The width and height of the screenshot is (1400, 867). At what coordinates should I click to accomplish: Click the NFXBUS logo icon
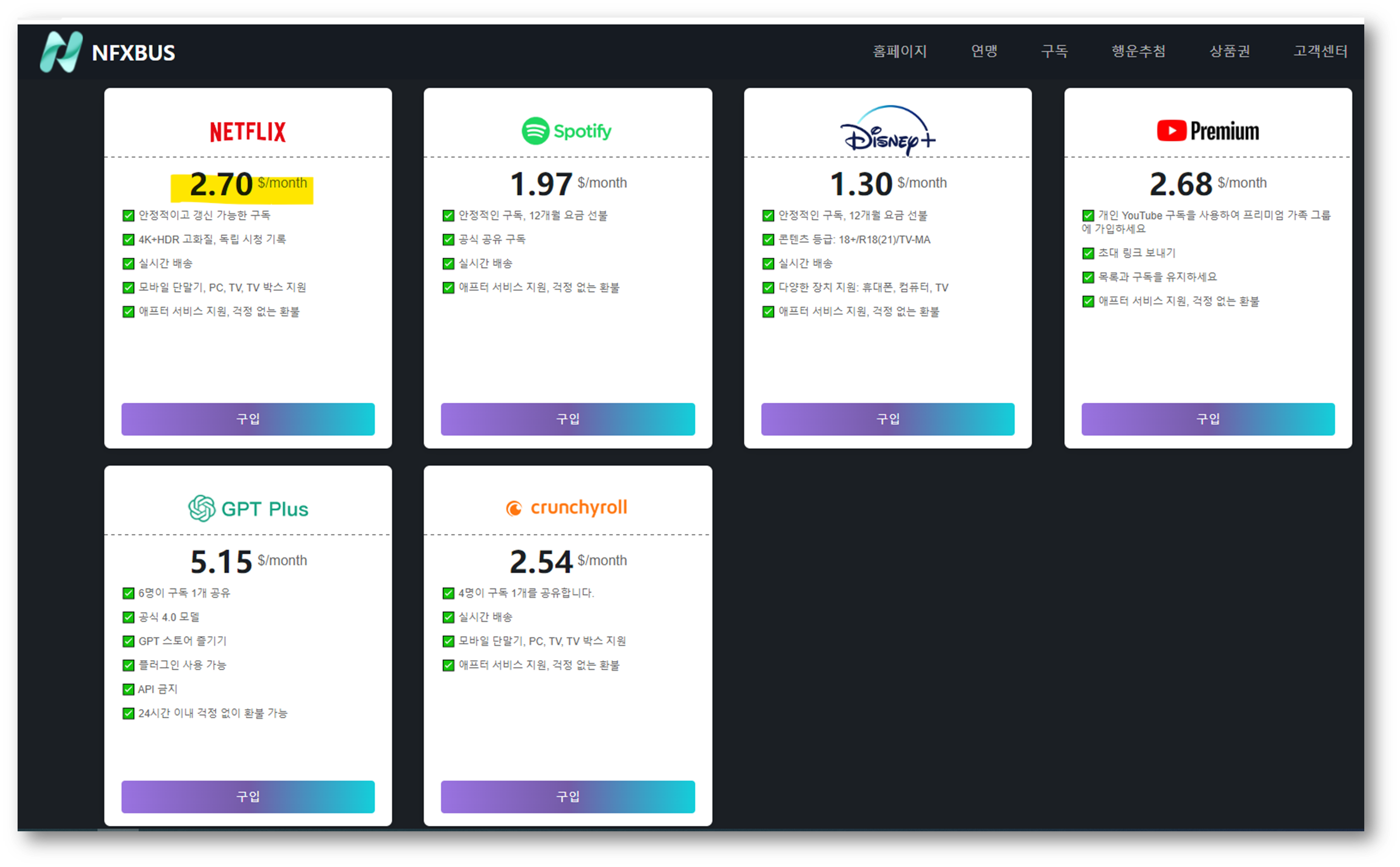[61, 52]
